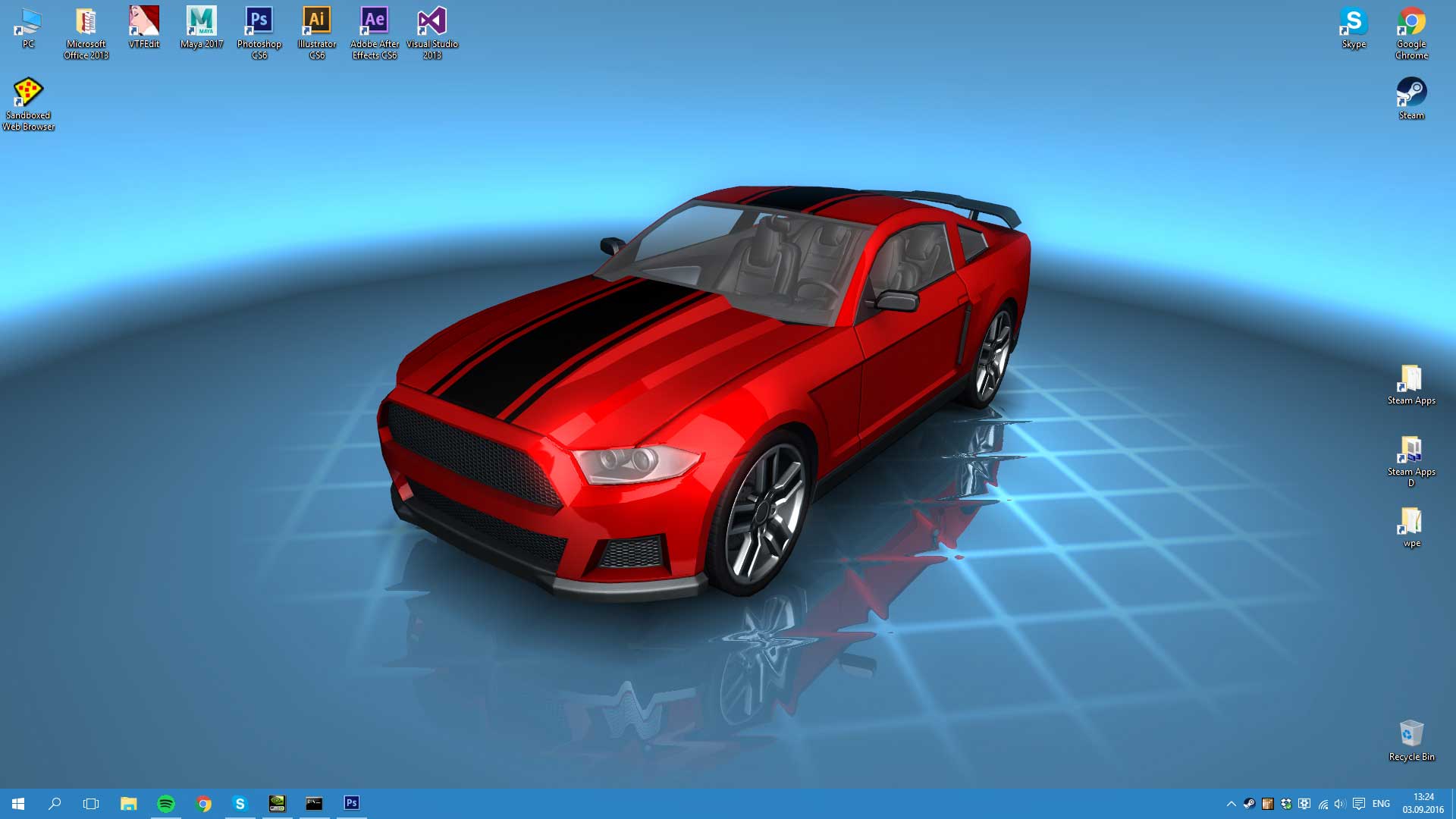Open Maya 2017 desktop shortcut
This screenshot has width=1456, height=819.
tap(202, 28)
